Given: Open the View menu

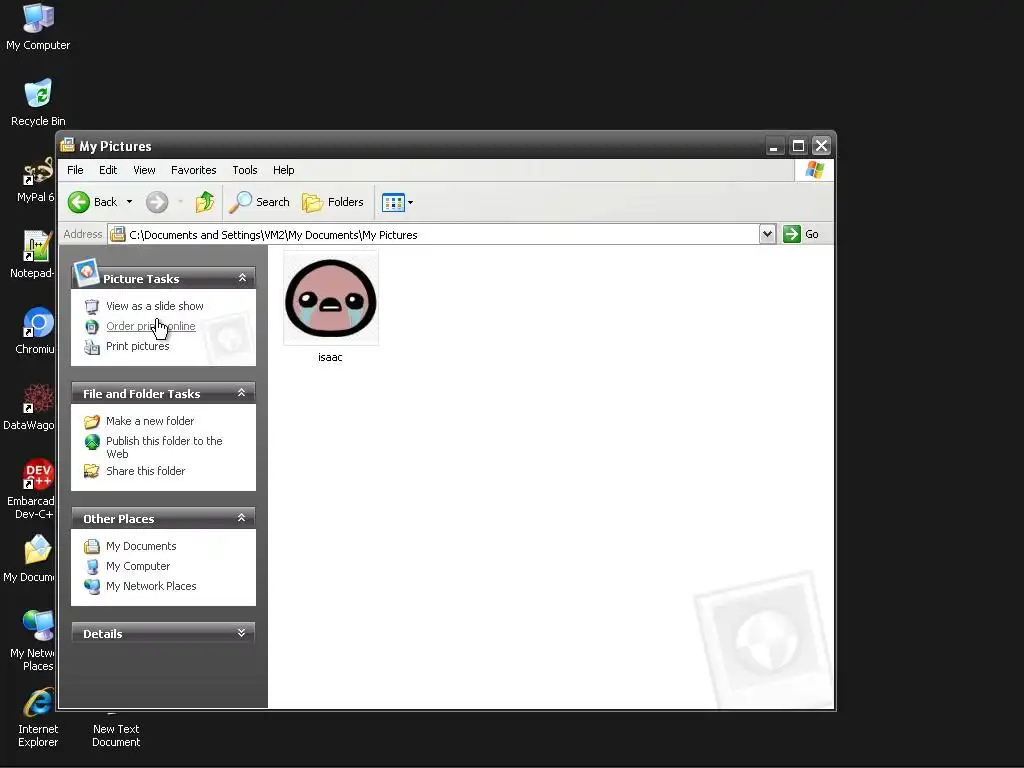Looking at the screenshot, I should click(x=144, y=170).
